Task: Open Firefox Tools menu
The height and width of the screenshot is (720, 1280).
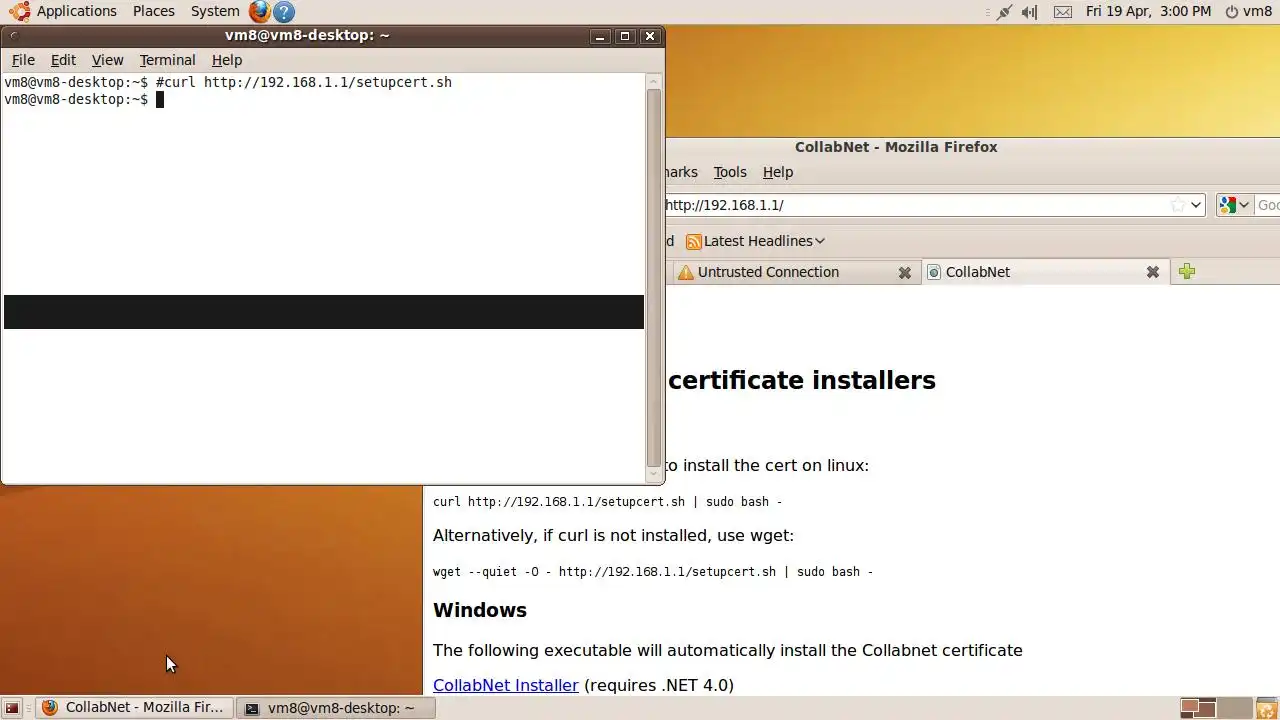Action: [x=730, y=172]
